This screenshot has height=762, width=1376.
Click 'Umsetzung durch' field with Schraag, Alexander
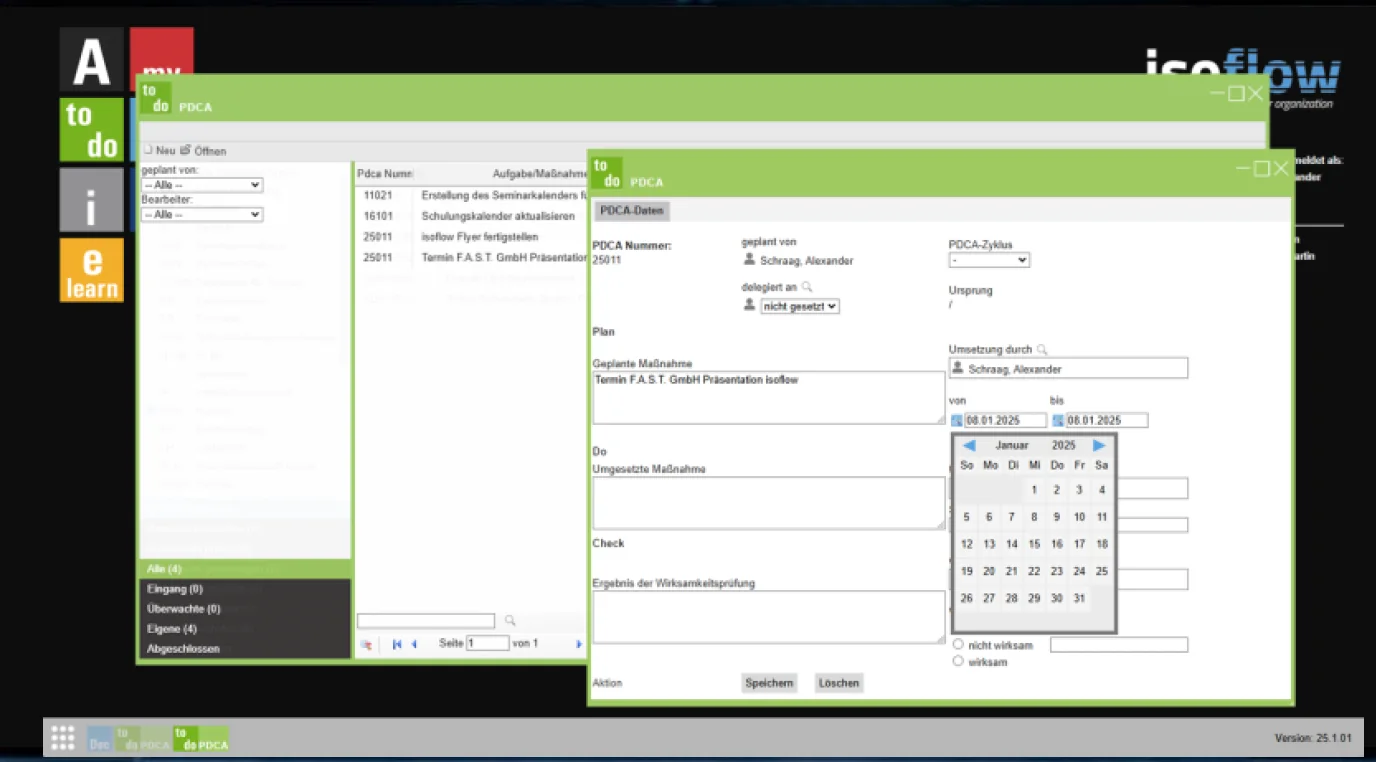(1068, 369)
